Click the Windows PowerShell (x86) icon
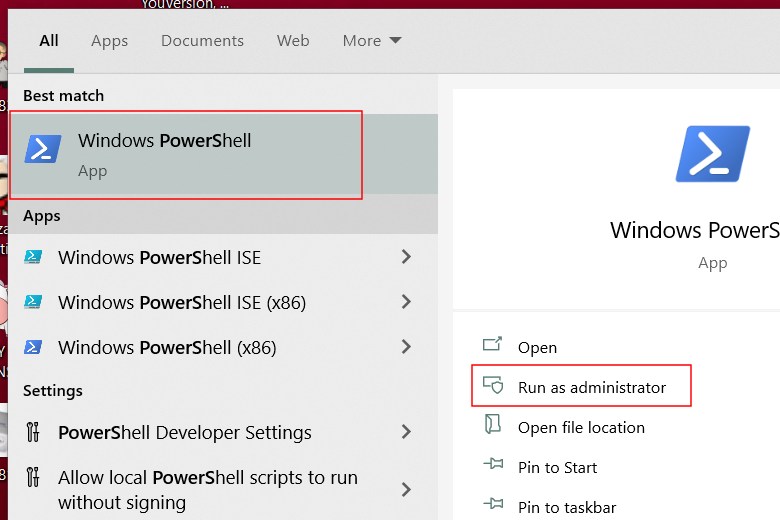Screen dimensions: 780x520 33,347
